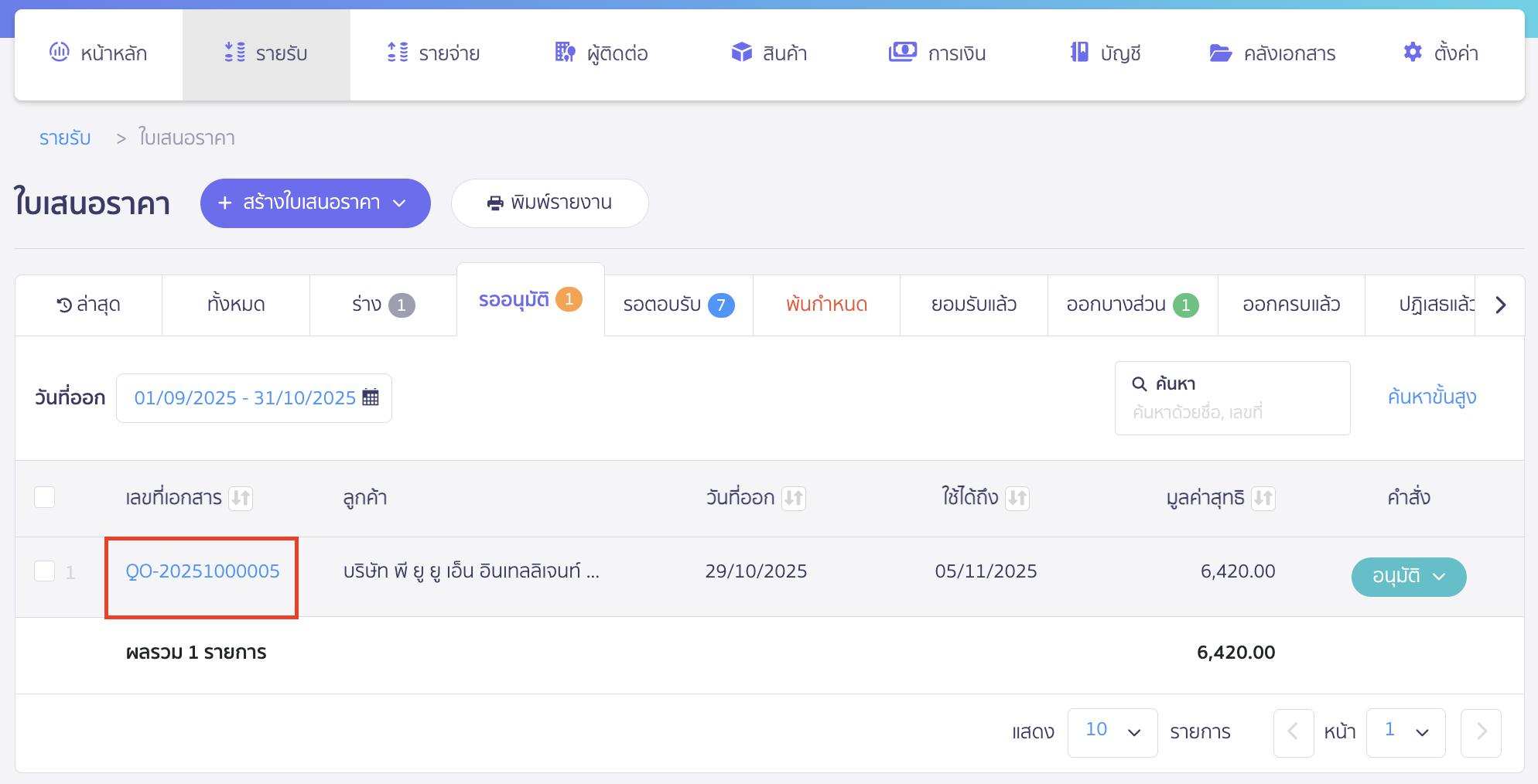The image size is (1538, 784).
Task: Tick the select-all checkbox in table header
Action: tap(45, 497)
